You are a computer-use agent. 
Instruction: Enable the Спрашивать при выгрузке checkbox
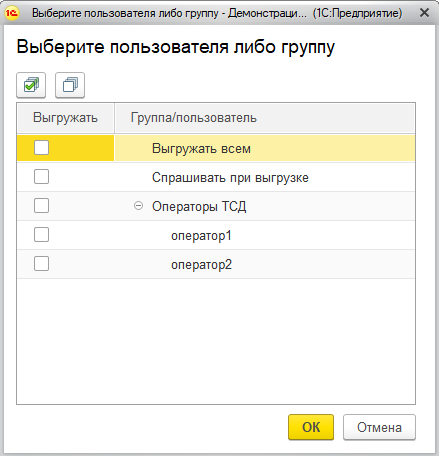(41, 177)
